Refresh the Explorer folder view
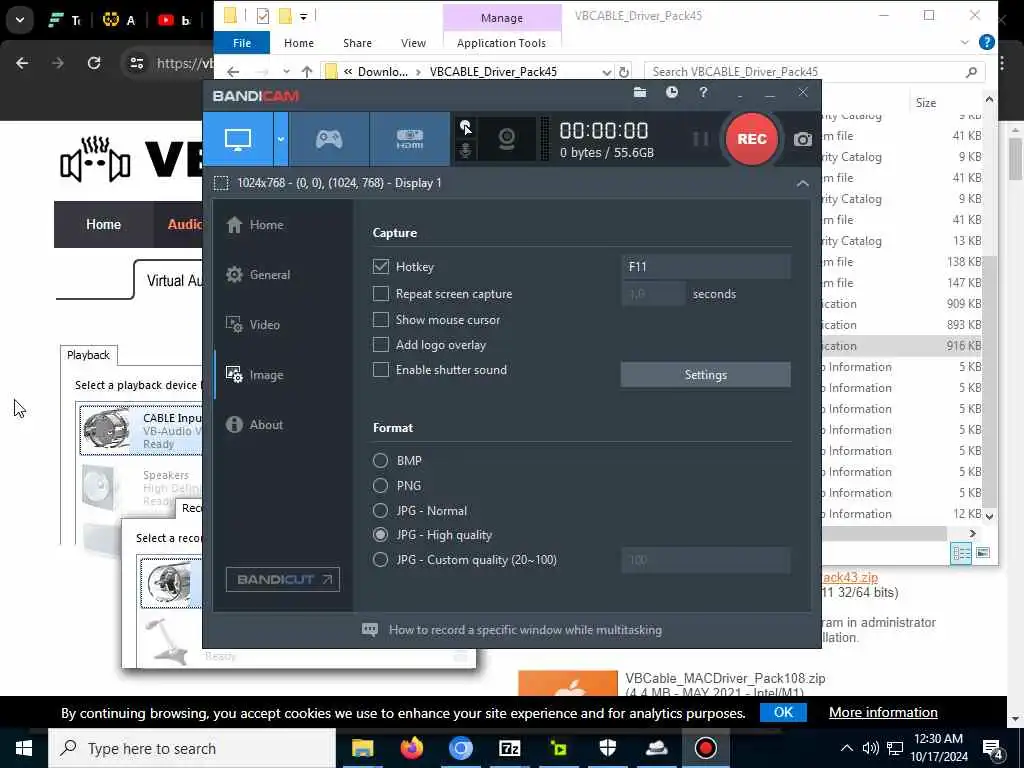 click(624, 72)
